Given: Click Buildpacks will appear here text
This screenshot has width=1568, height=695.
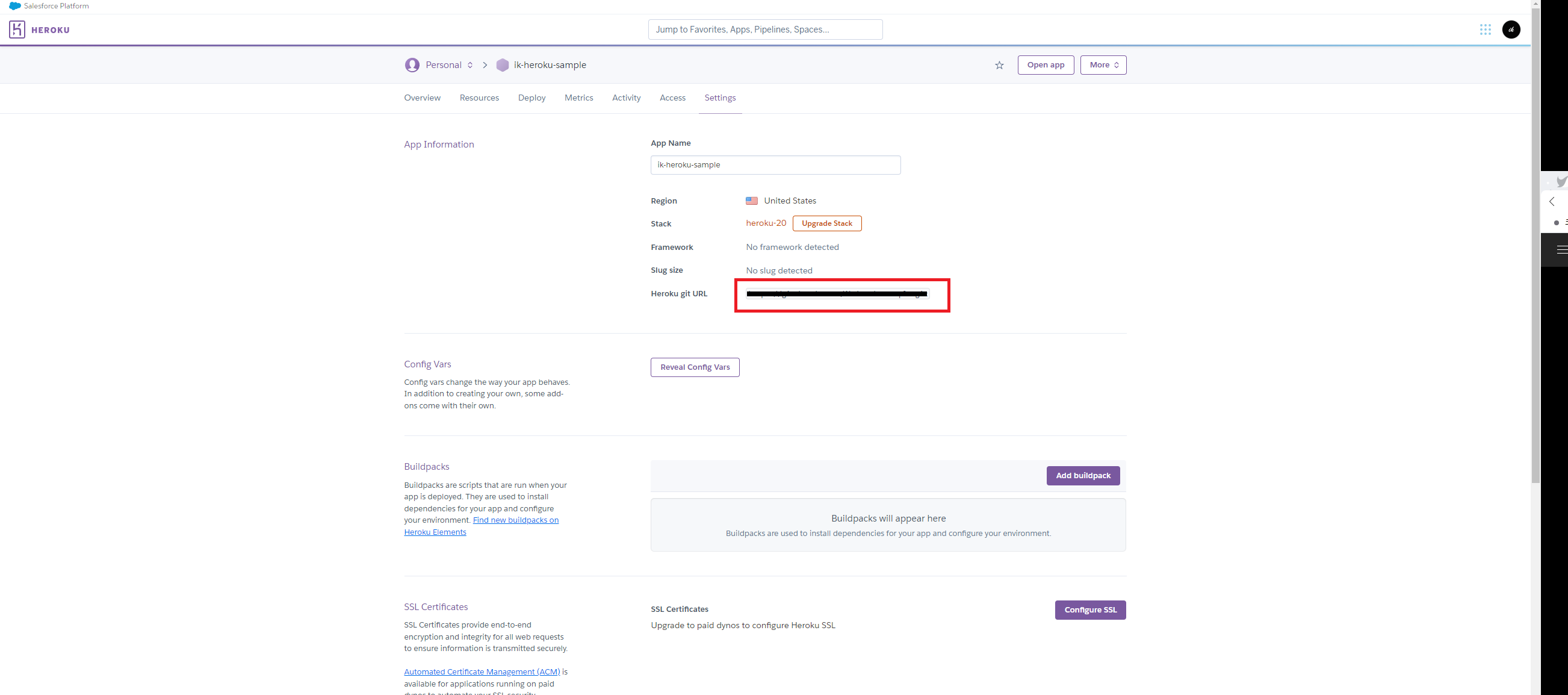Looking at the screenshot, I should pyautogui.click(x=888, y=519).
